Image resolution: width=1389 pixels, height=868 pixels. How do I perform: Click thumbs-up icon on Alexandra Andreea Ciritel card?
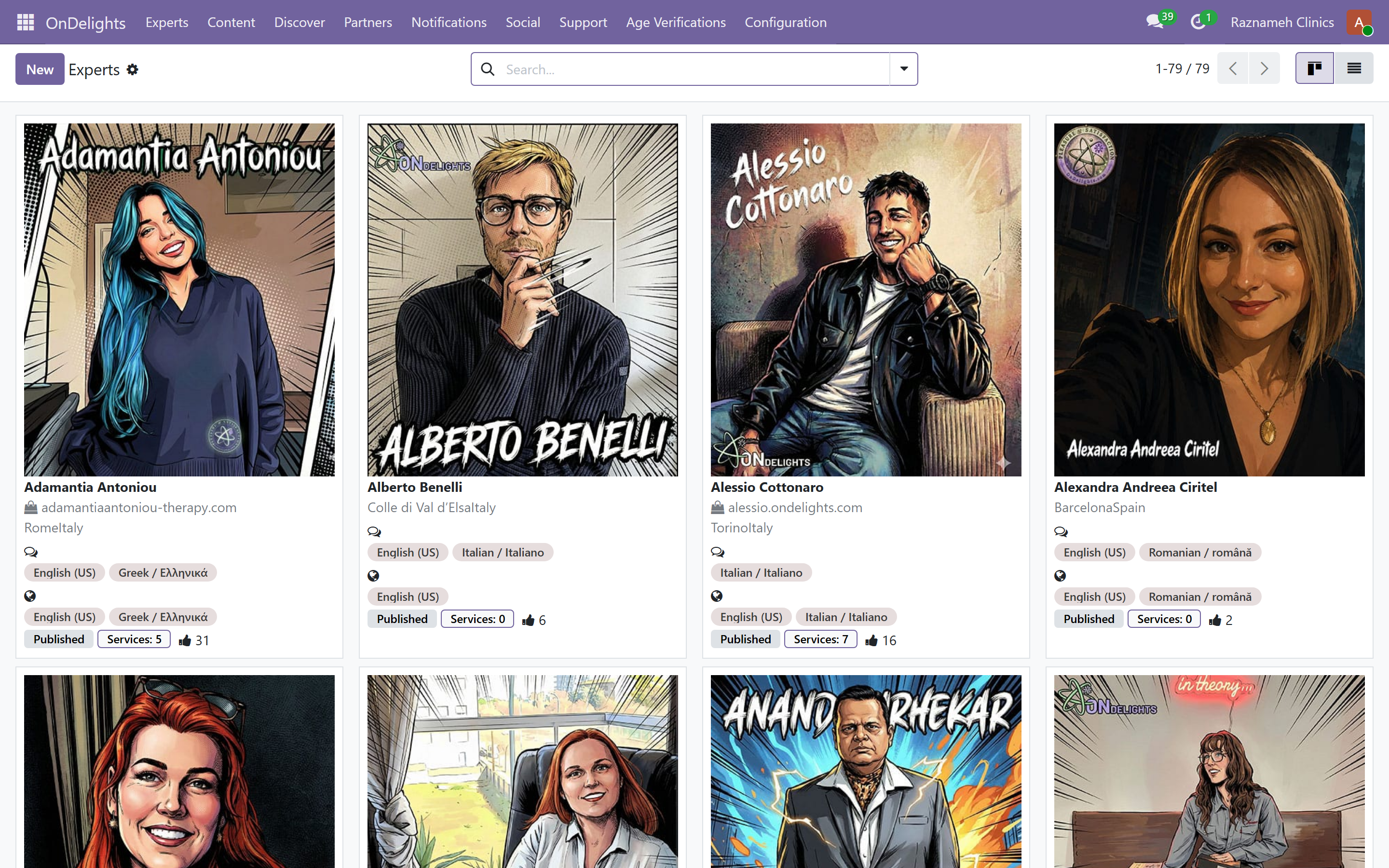[x=1214, y=620]
